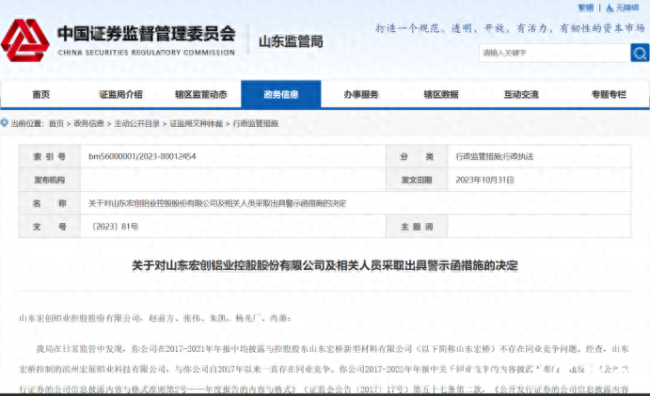This screenshot has height=396, width=650.
Task: Go to 首页 in the breadcrumb
Action: coord(56,124)
